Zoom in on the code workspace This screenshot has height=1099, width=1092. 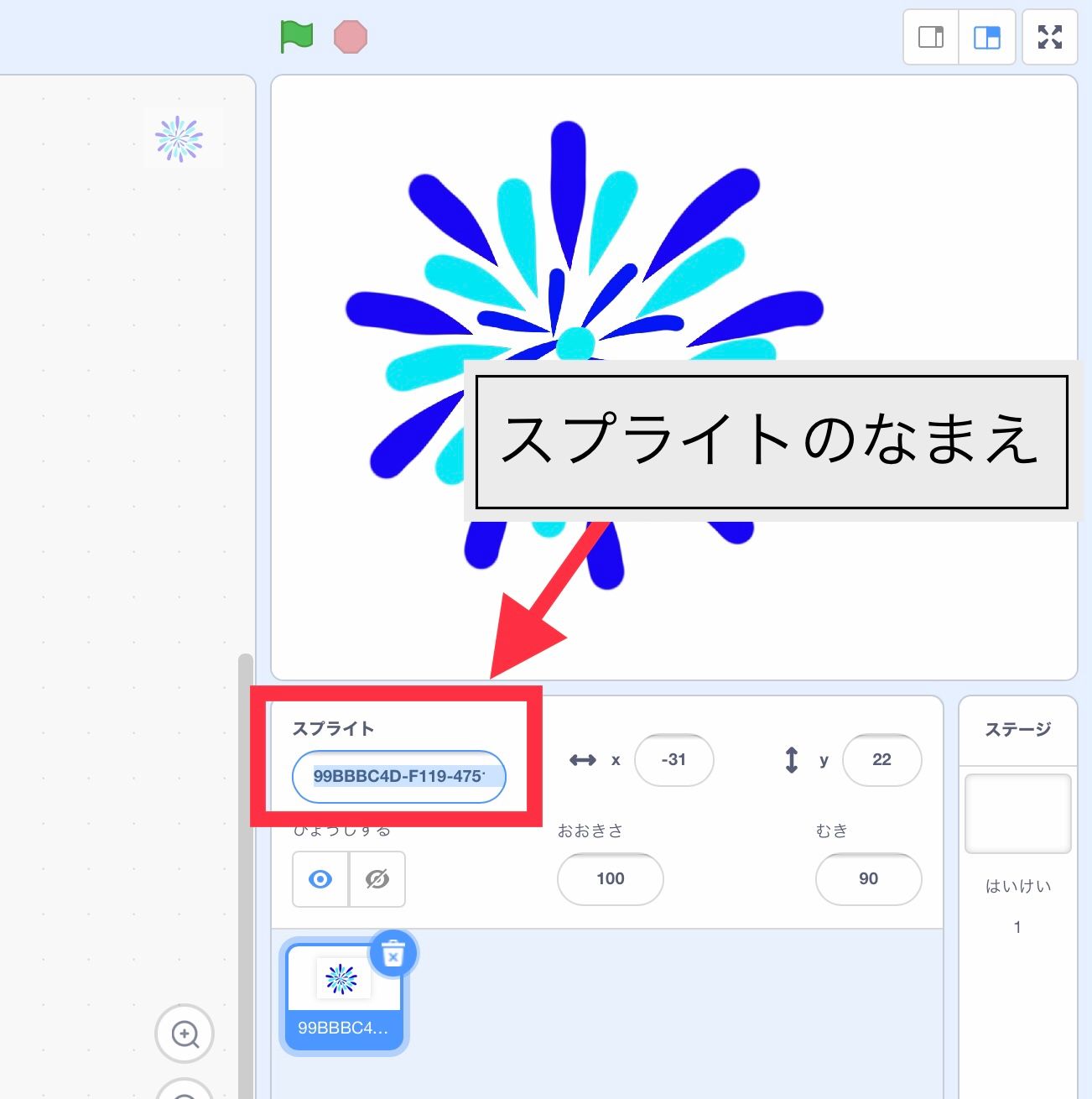click(x=185, y=1034)
